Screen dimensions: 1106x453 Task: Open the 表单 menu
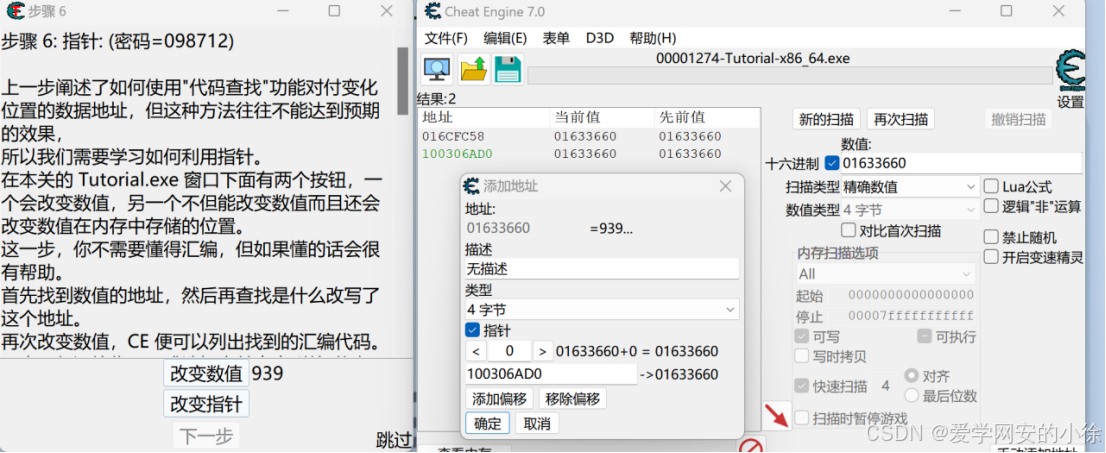(x=556, y=38)
